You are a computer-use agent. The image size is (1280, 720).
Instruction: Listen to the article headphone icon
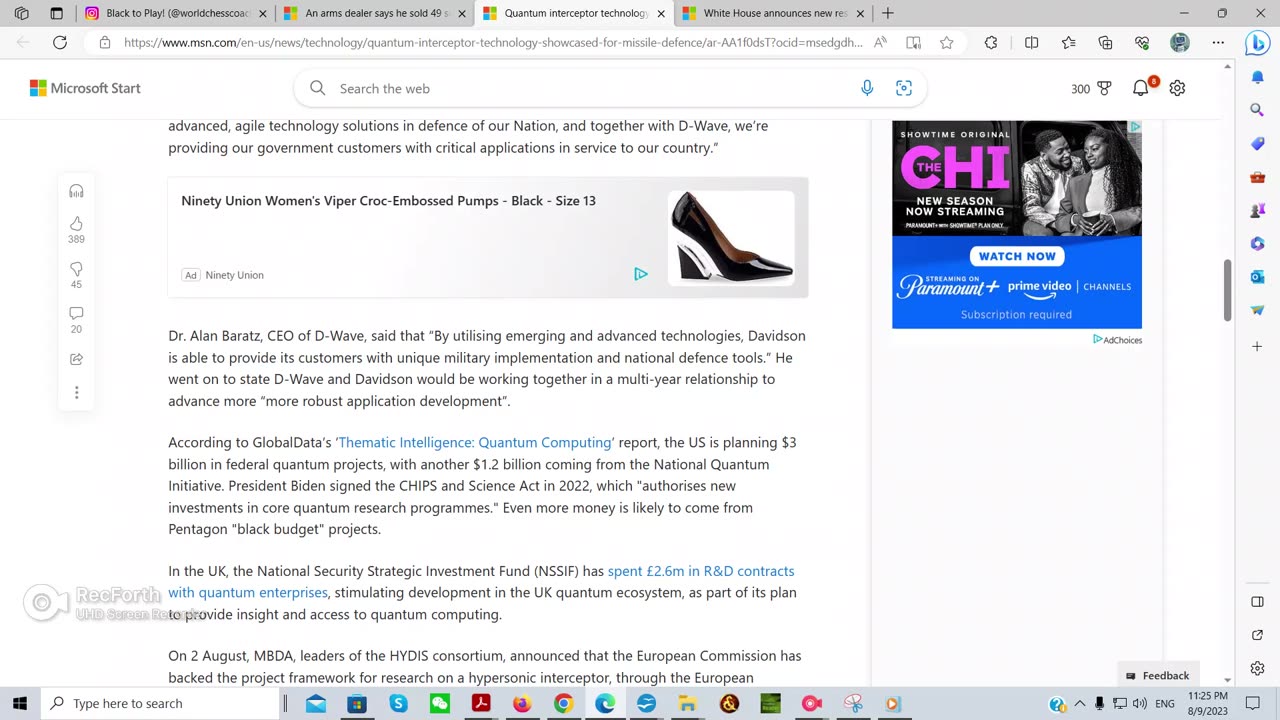pos(76,191)
